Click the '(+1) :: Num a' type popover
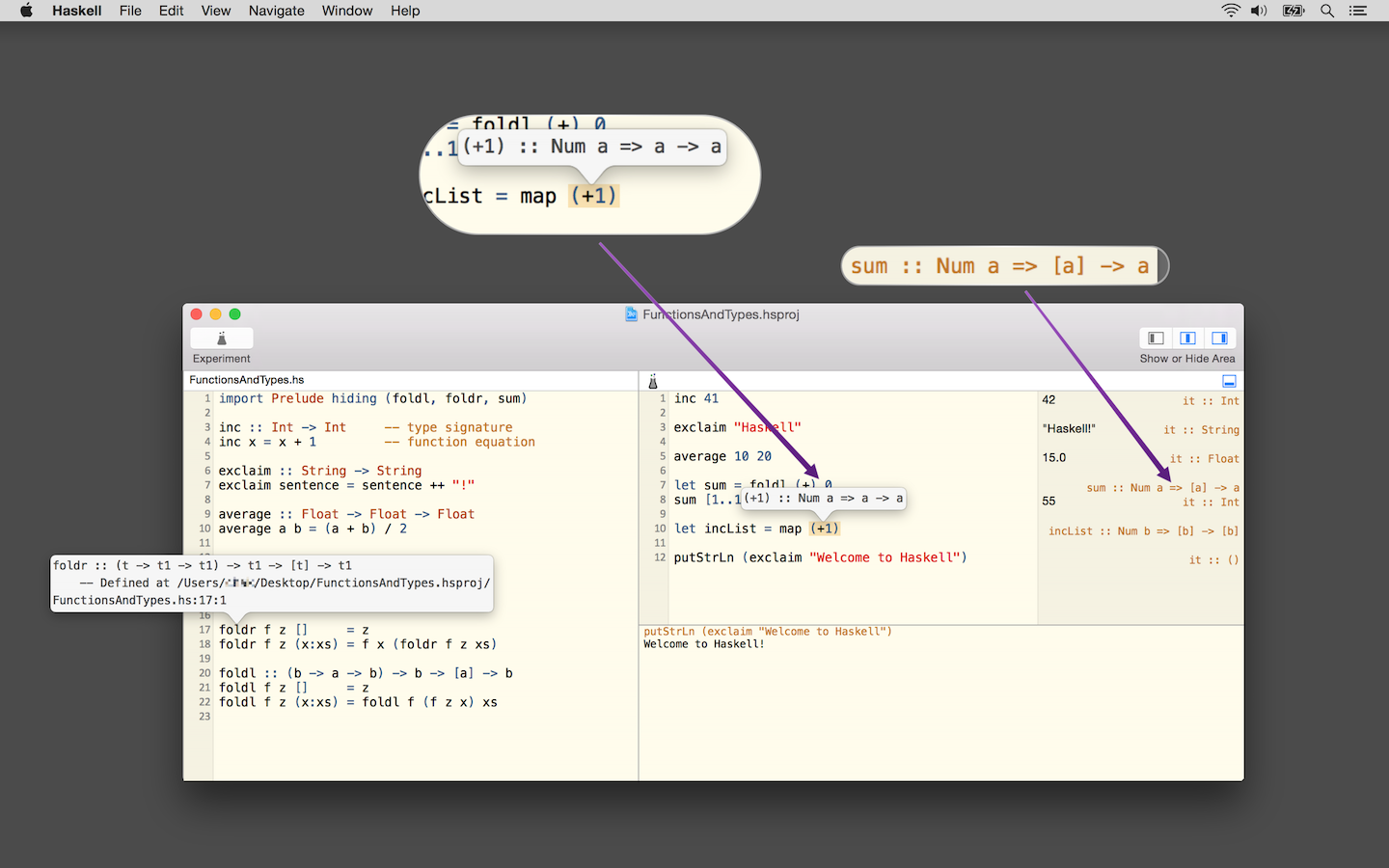This screenshot has height=868, width=1389. tap(823, 499)
